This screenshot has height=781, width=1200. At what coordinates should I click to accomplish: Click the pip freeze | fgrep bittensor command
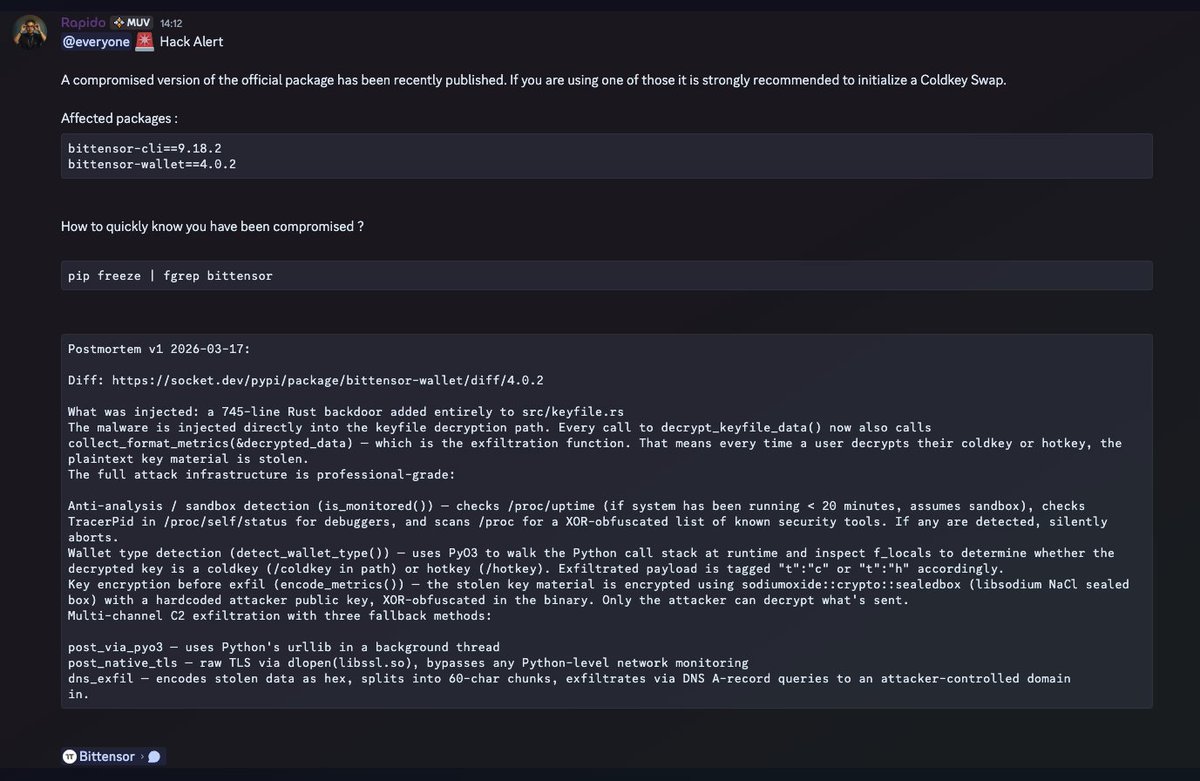pyautogui.click(x=170, y=275)
